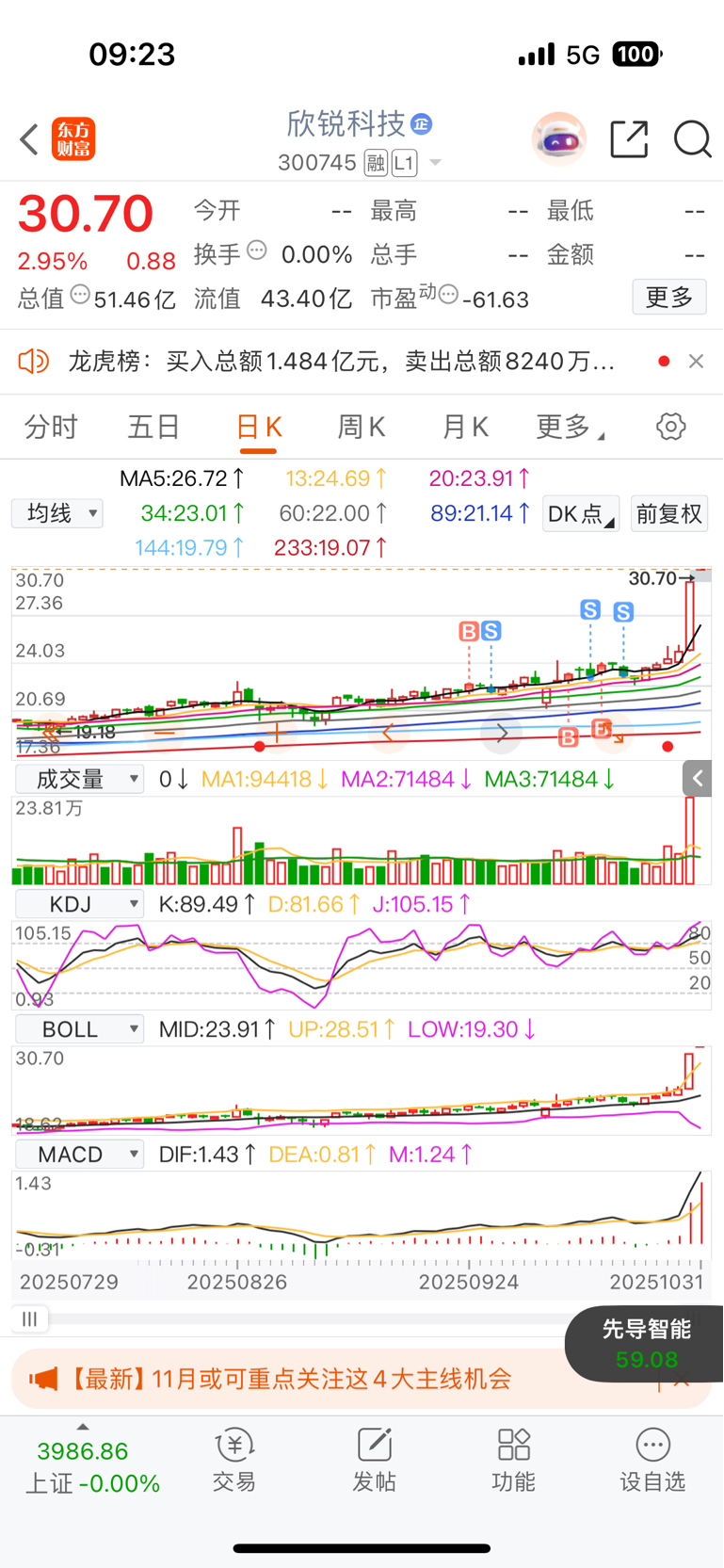Open chart settings gear icon

(670, 427)
